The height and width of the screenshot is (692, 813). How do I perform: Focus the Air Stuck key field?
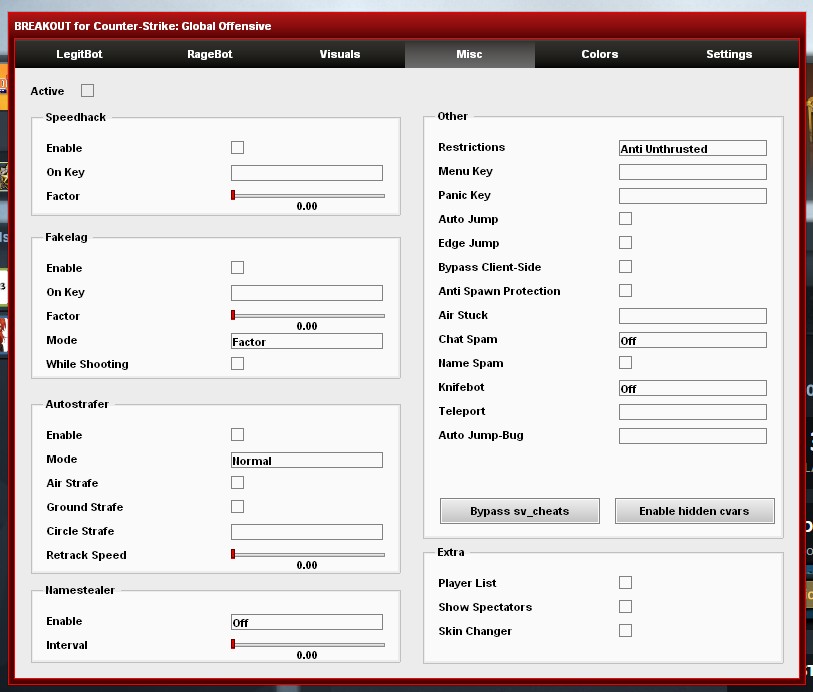click(693, 316)
